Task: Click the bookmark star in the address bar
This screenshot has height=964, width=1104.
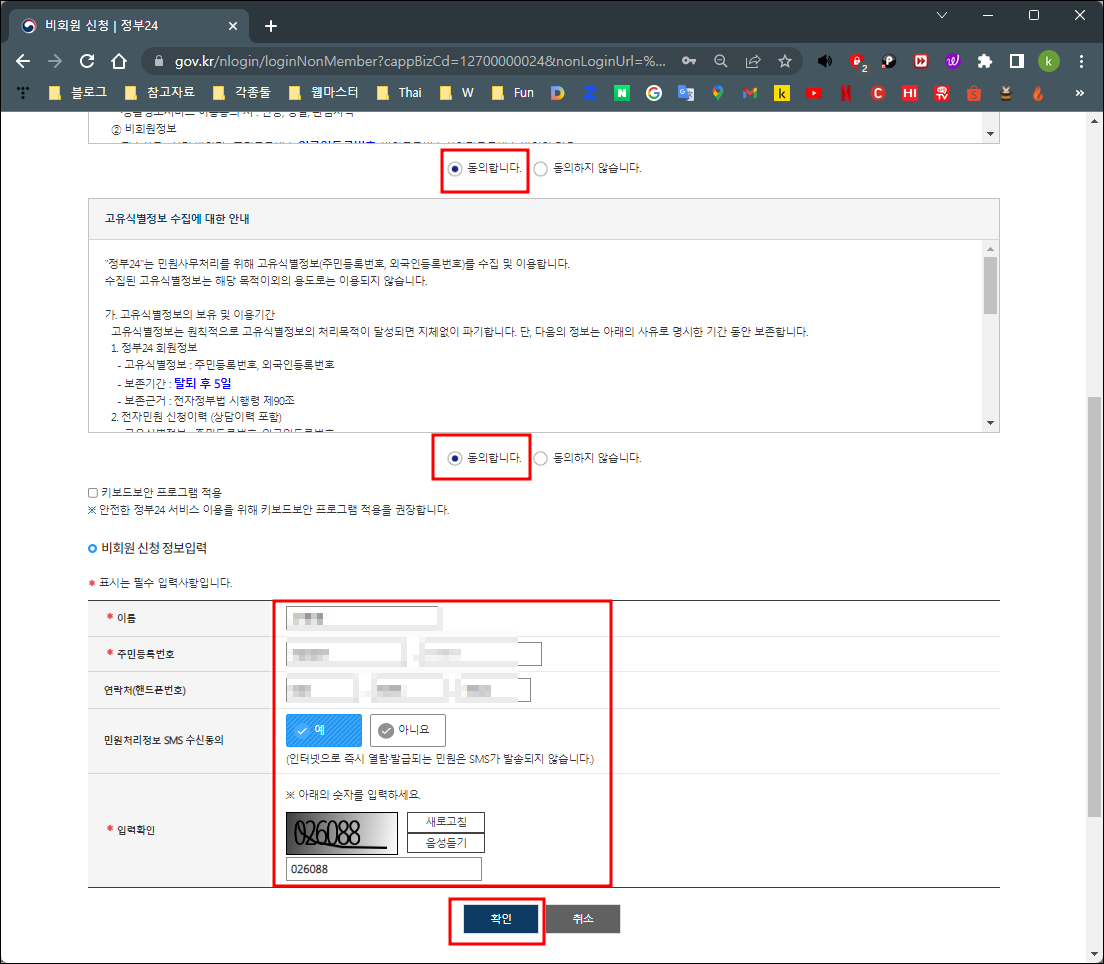Action: pos(787,61)
